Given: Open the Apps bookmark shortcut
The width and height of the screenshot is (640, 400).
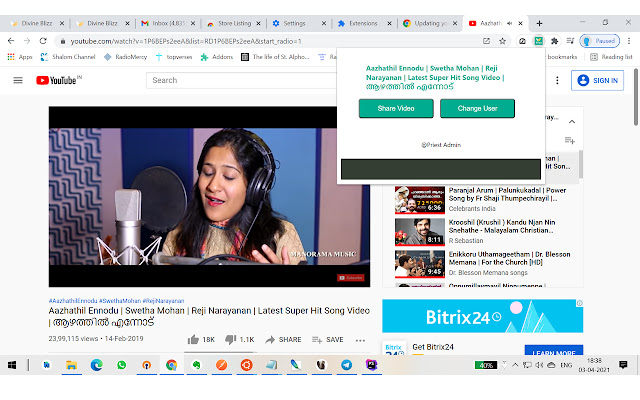Looking at the screenshot, I should click(x=20, y=57).
